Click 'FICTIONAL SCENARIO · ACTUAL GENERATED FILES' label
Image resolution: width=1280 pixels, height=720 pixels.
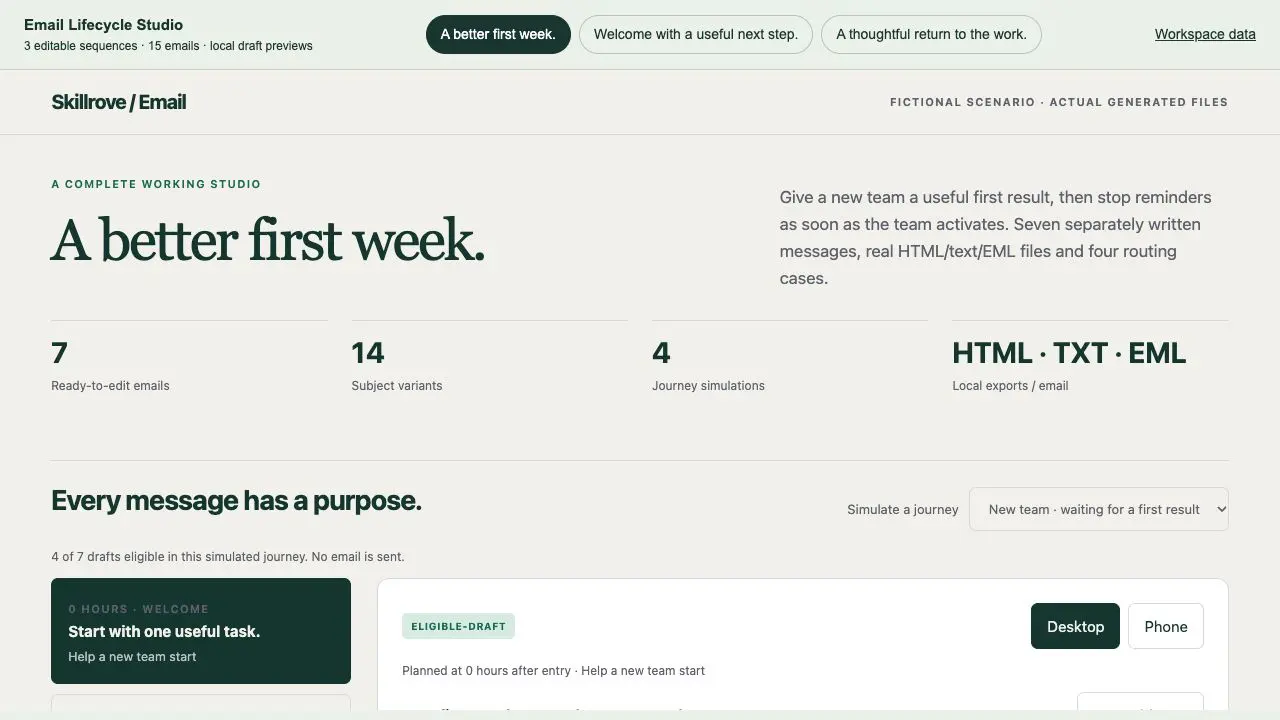point(1059,102)
